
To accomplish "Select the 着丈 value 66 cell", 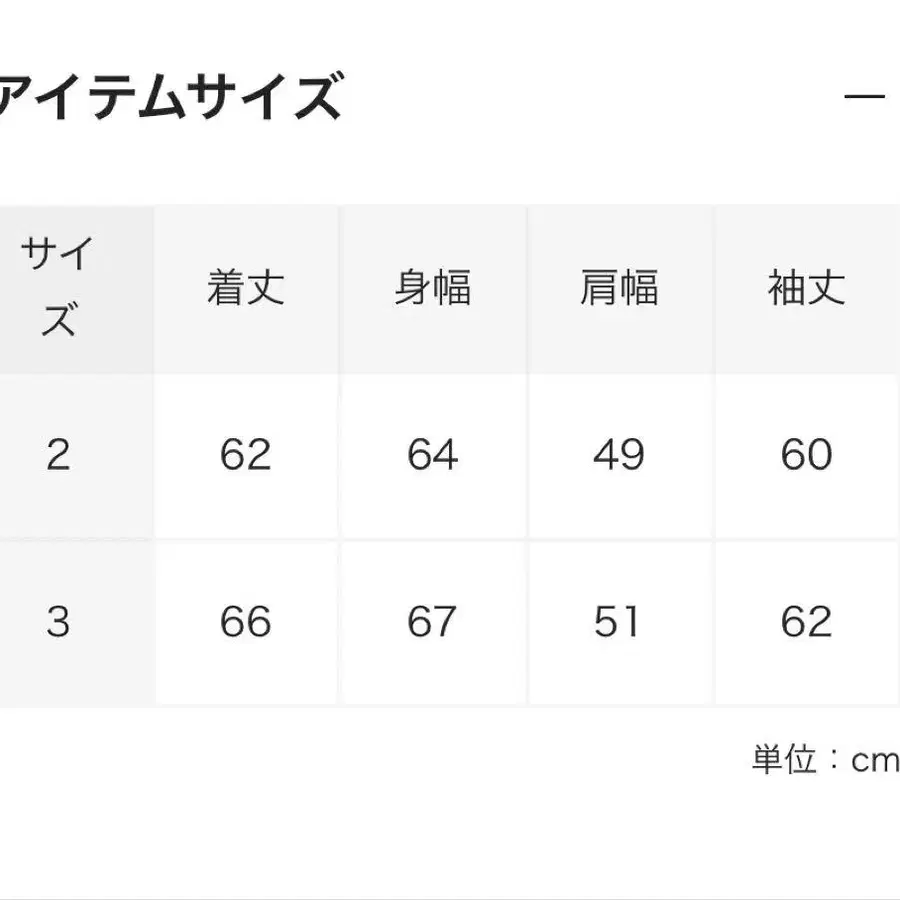I will 246,622.
